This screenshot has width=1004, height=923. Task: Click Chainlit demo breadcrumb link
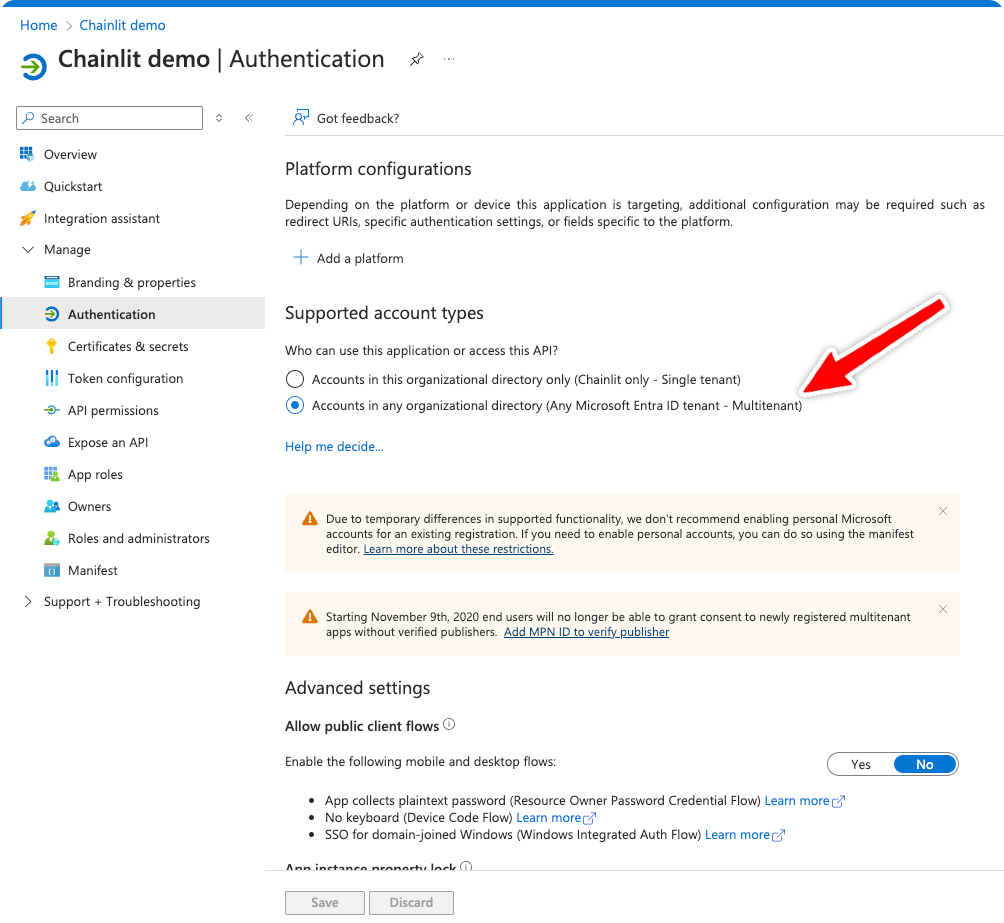(122, 25)
